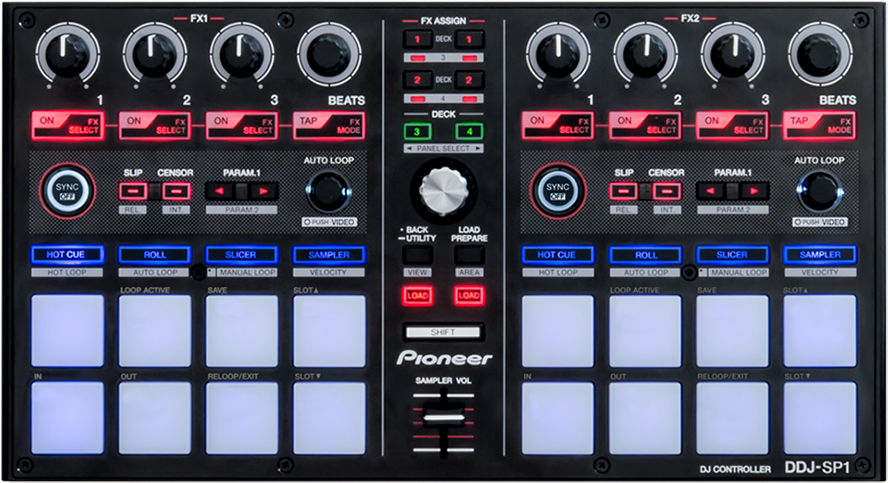Click left deck PARAM.1 left arrow
This screenshot has height=483, width=888.
click(220, 191)
